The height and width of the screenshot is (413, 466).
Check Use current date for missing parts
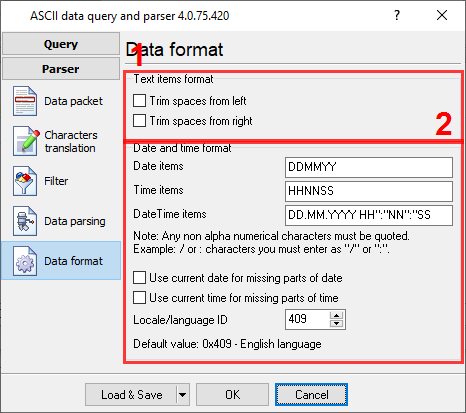139,277
